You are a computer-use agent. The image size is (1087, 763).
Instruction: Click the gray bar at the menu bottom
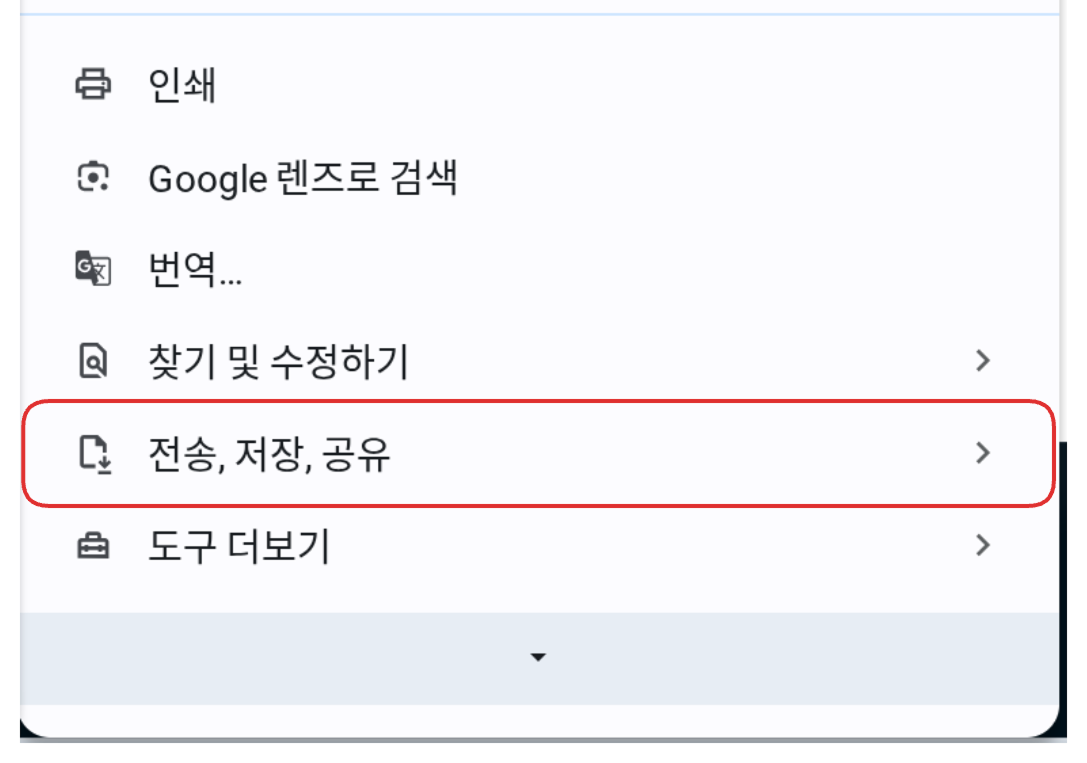tap(300, 658)
